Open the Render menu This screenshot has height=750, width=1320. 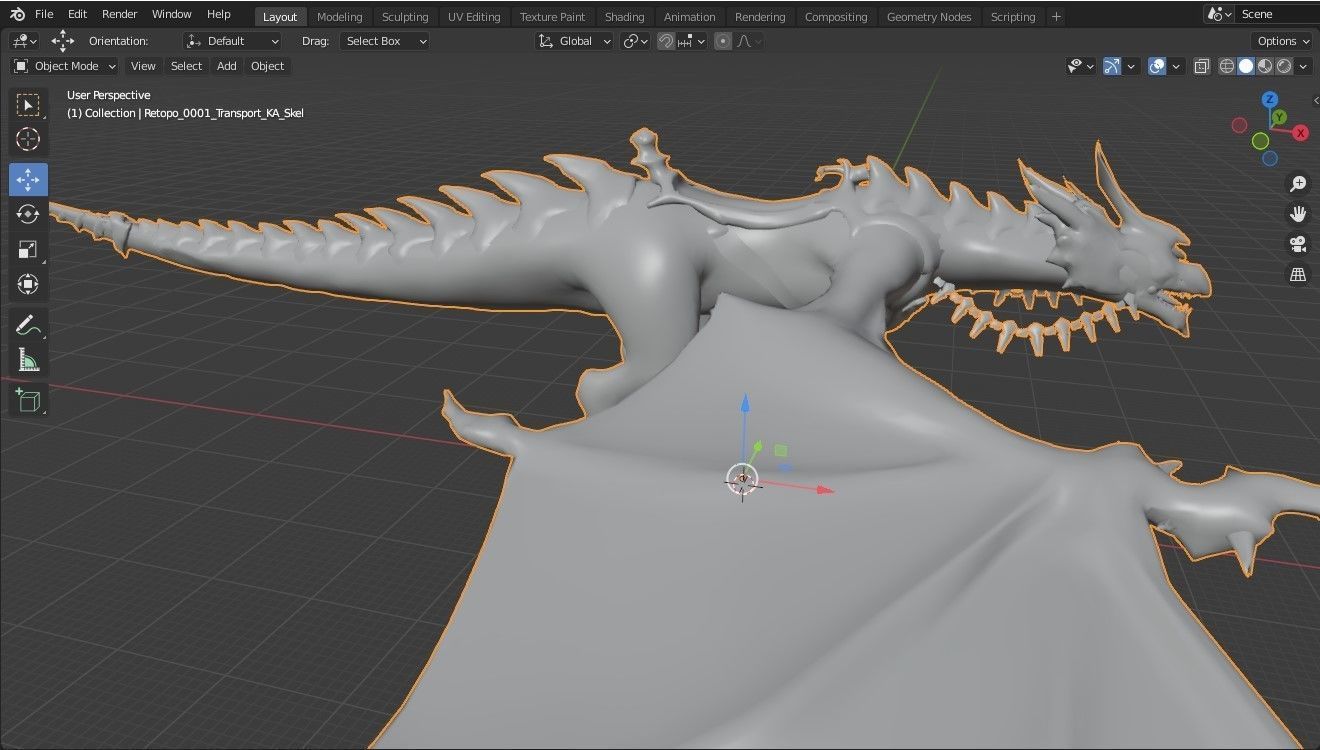click(120, 14)
